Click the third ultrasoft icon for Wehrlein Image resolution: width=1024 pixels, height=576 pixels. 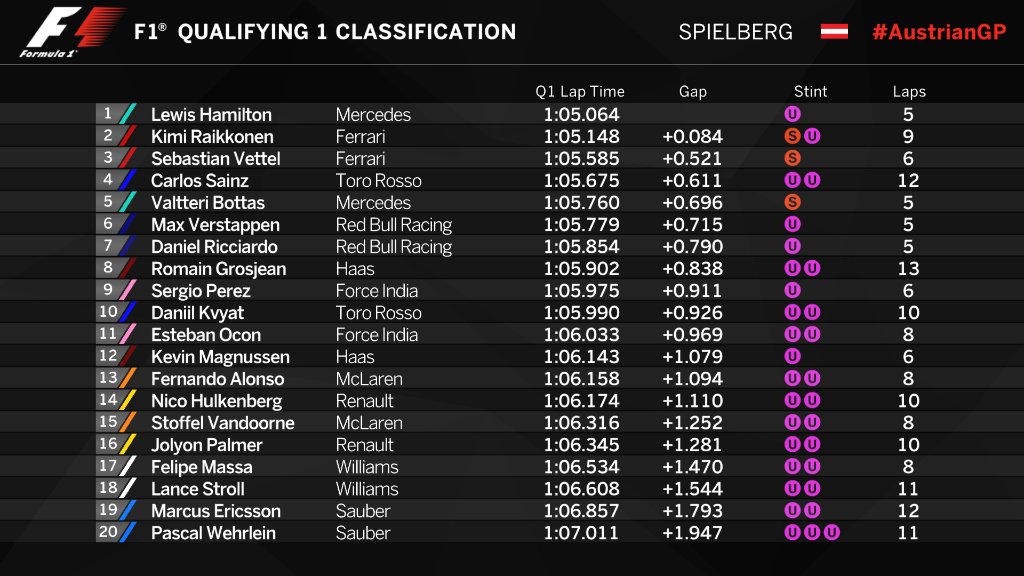(831, 532)
